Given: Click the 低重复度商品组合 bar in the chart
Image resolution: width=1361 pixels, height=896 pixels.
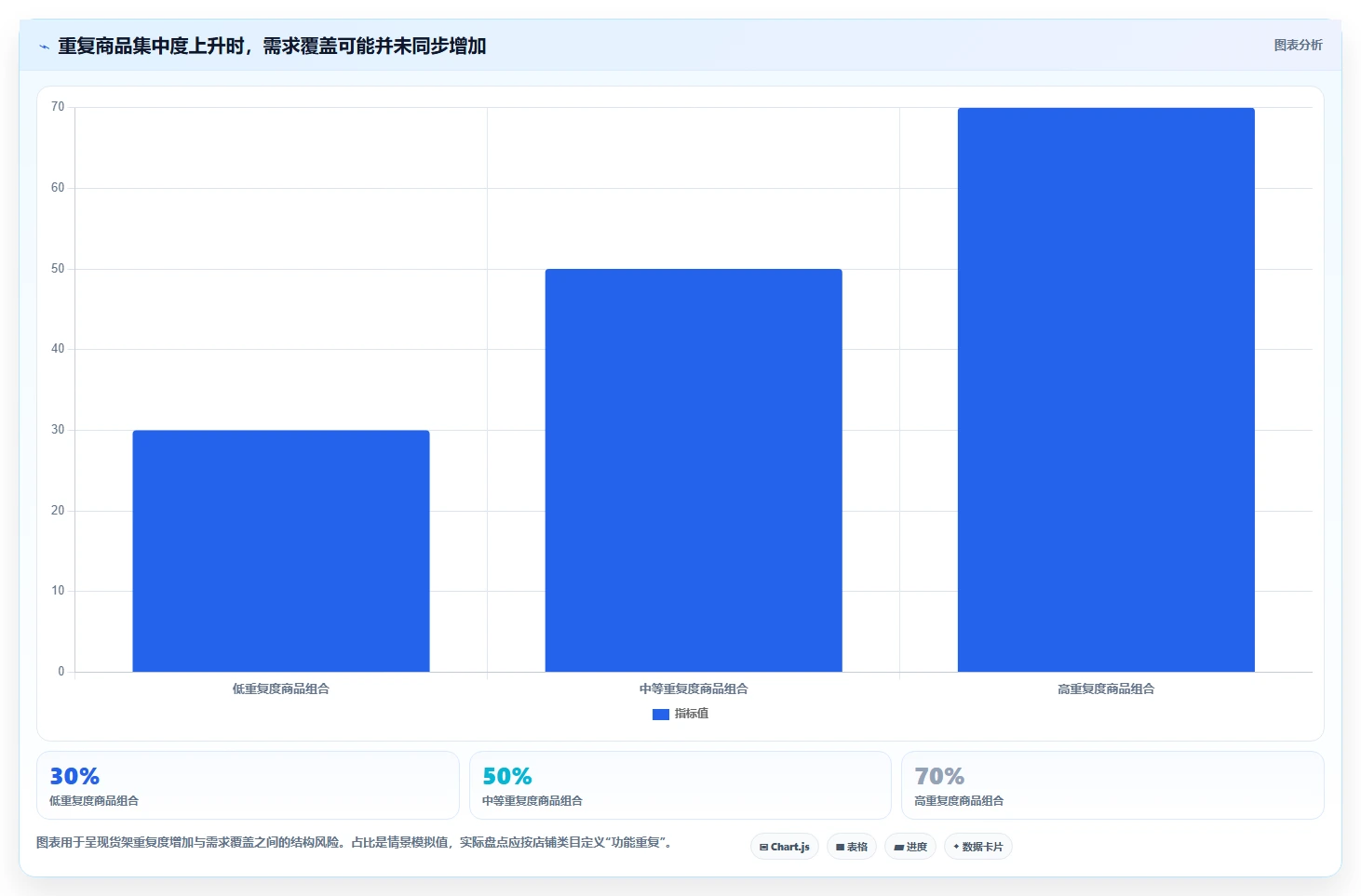Looking at the screenshot, I should tap(281, 551).
